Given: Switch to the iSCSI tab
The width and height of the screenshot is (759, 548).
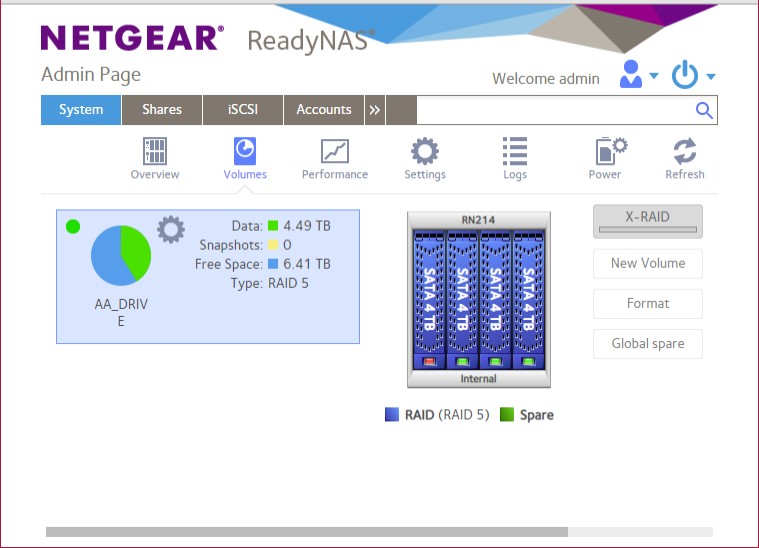Looking at the screenshot, I should pos(243,110).
